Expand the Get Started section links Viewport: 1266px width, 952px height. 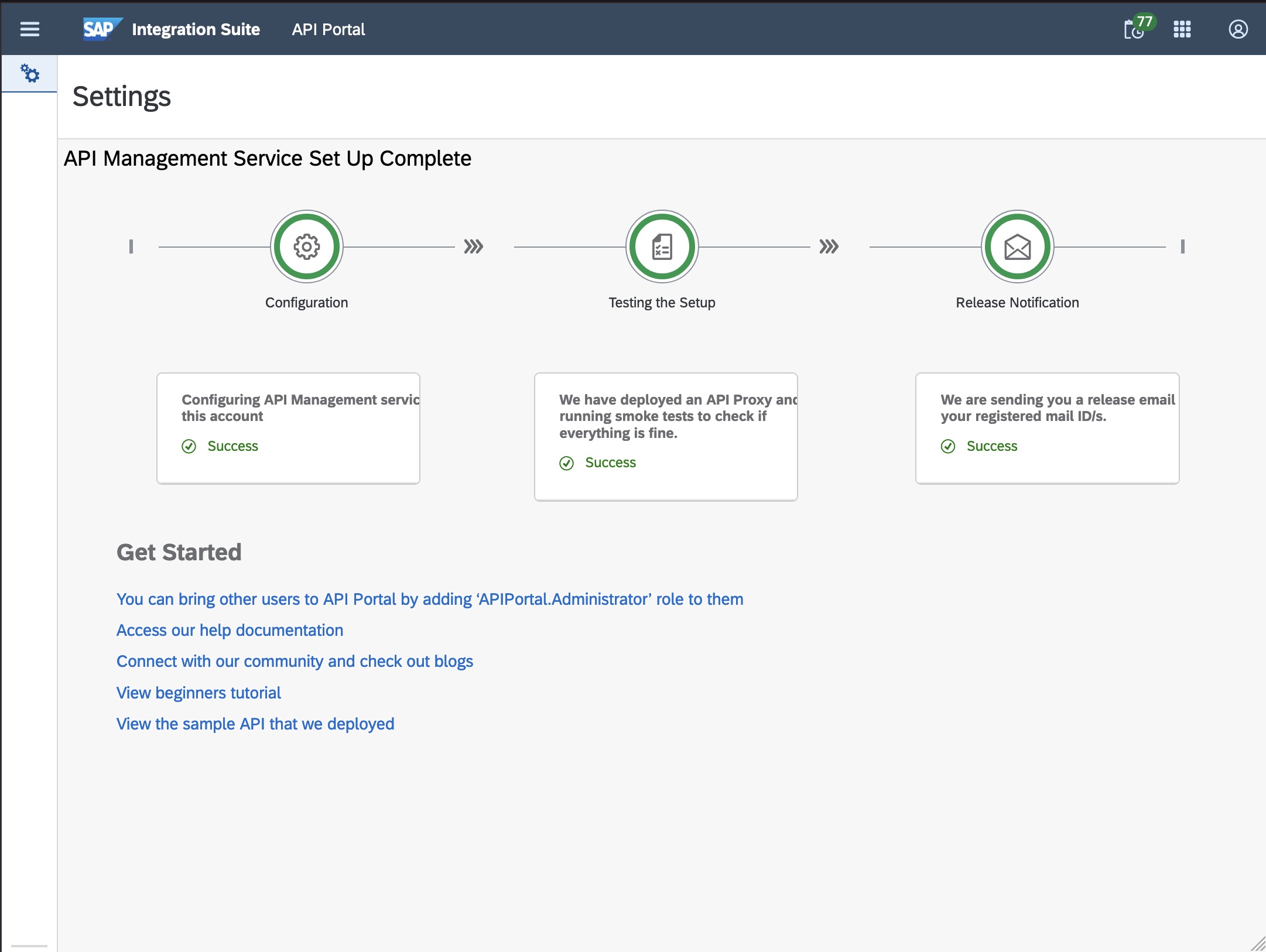tap(178, 552)
